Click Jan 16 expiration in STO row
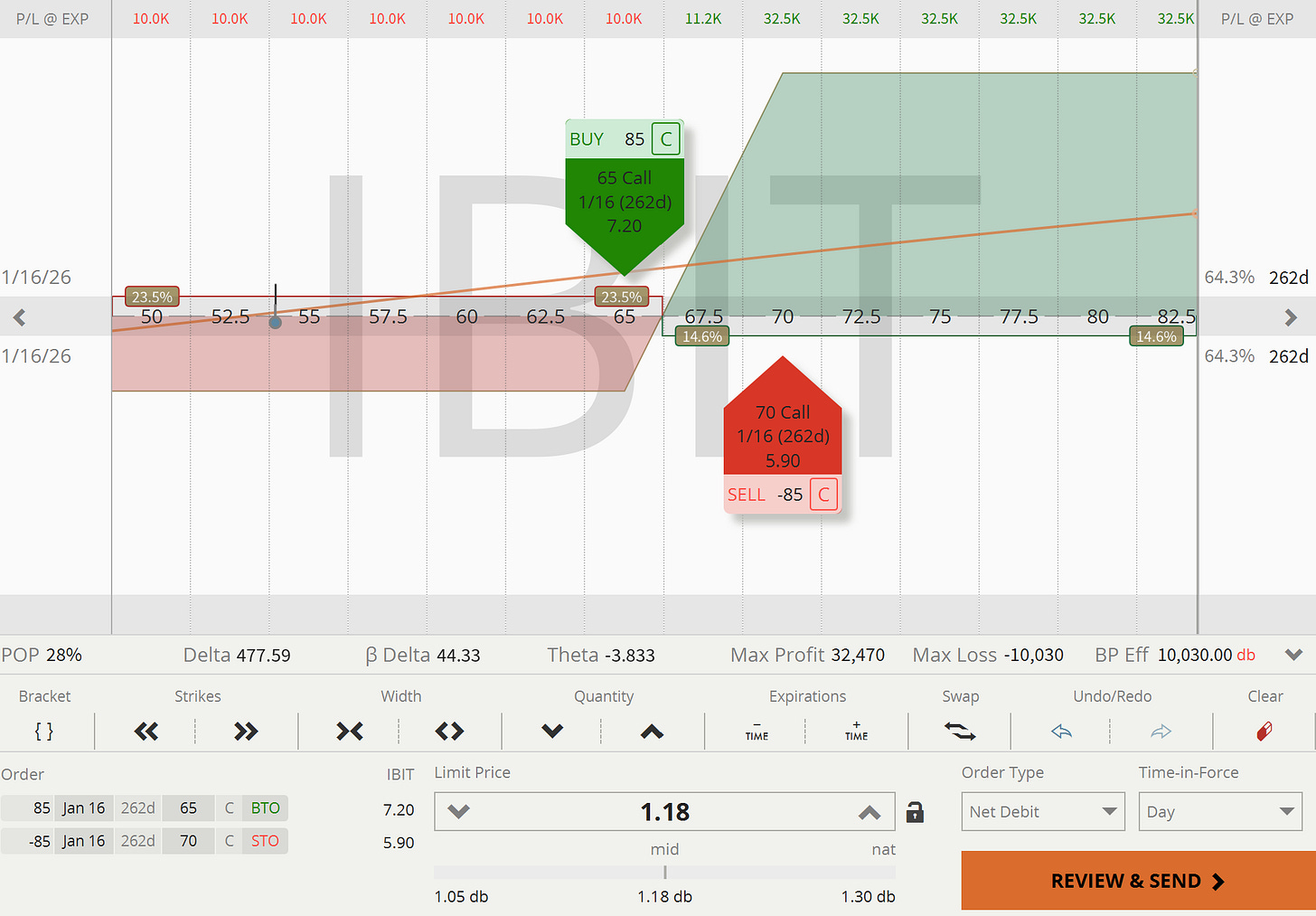The height and width of the screenshot is (916, 1316). [84, 841]
